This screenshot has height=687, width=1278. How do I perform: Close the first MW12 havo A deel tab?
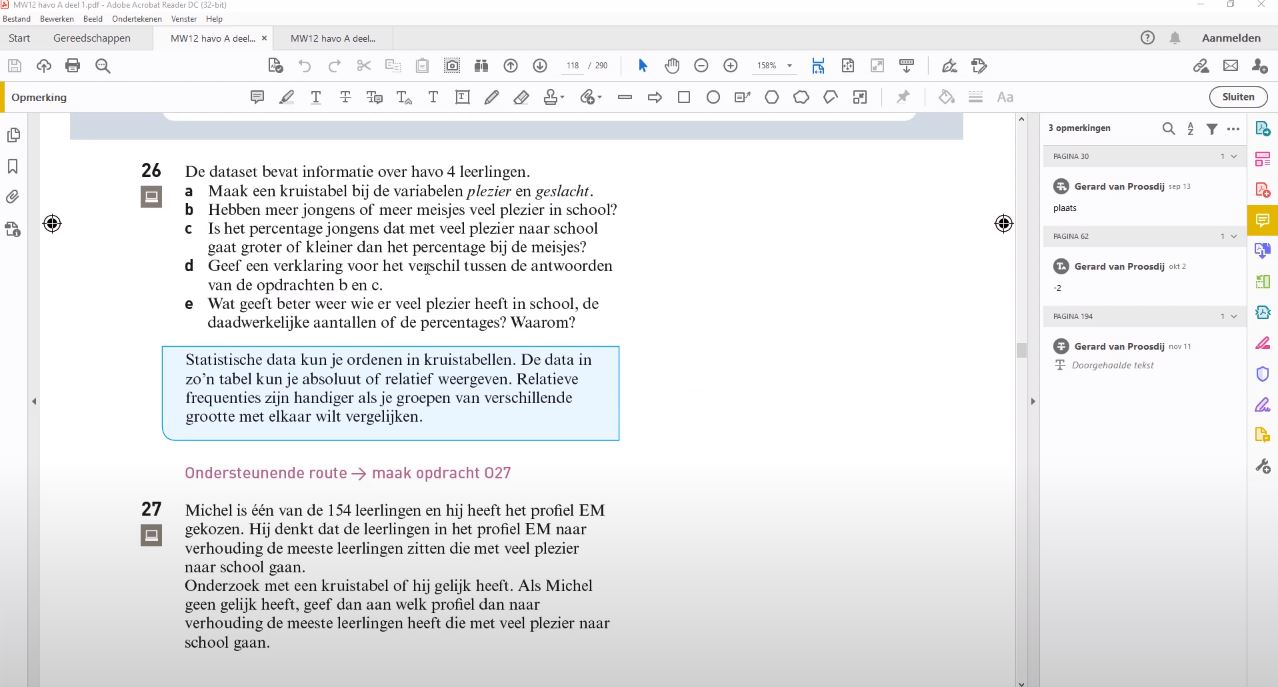[264, 38]
